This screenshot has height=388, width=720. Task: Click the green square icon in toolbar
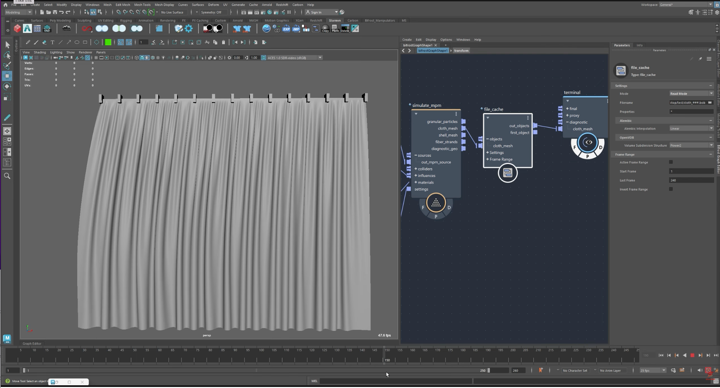point(108,42)
